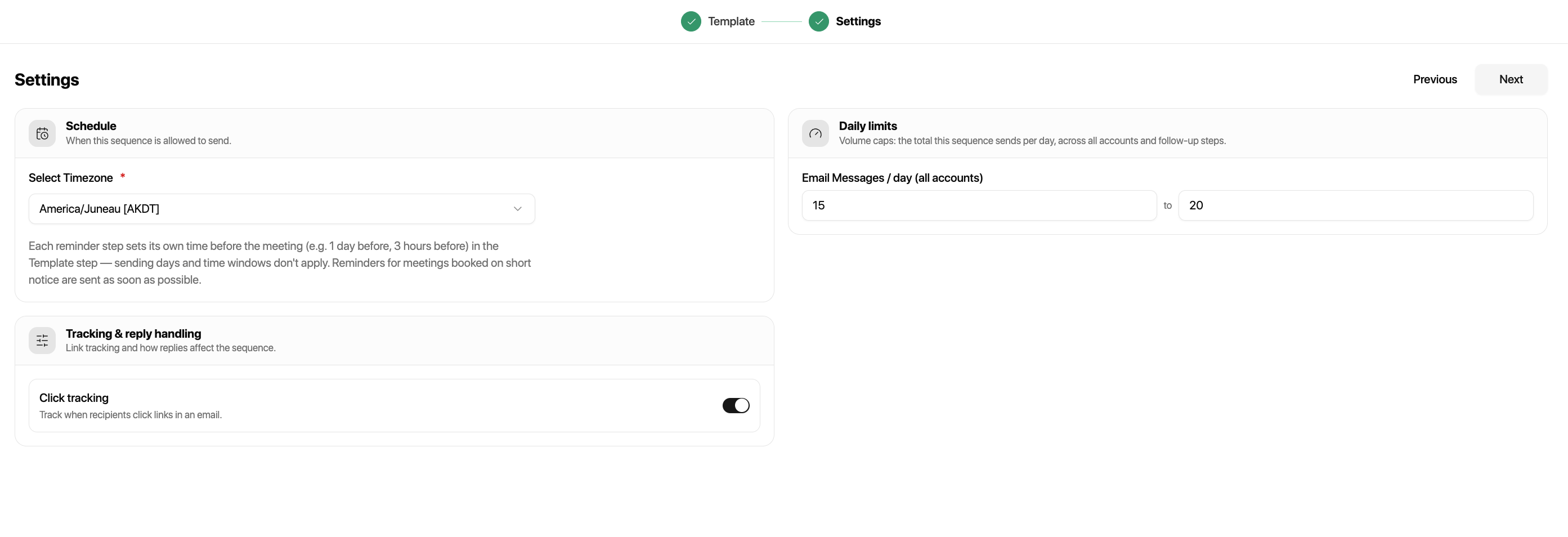Click 'When this sequence is allowed to send' text
The width and height of the screenshot is (1568, 537).
(x=149, y=141)
